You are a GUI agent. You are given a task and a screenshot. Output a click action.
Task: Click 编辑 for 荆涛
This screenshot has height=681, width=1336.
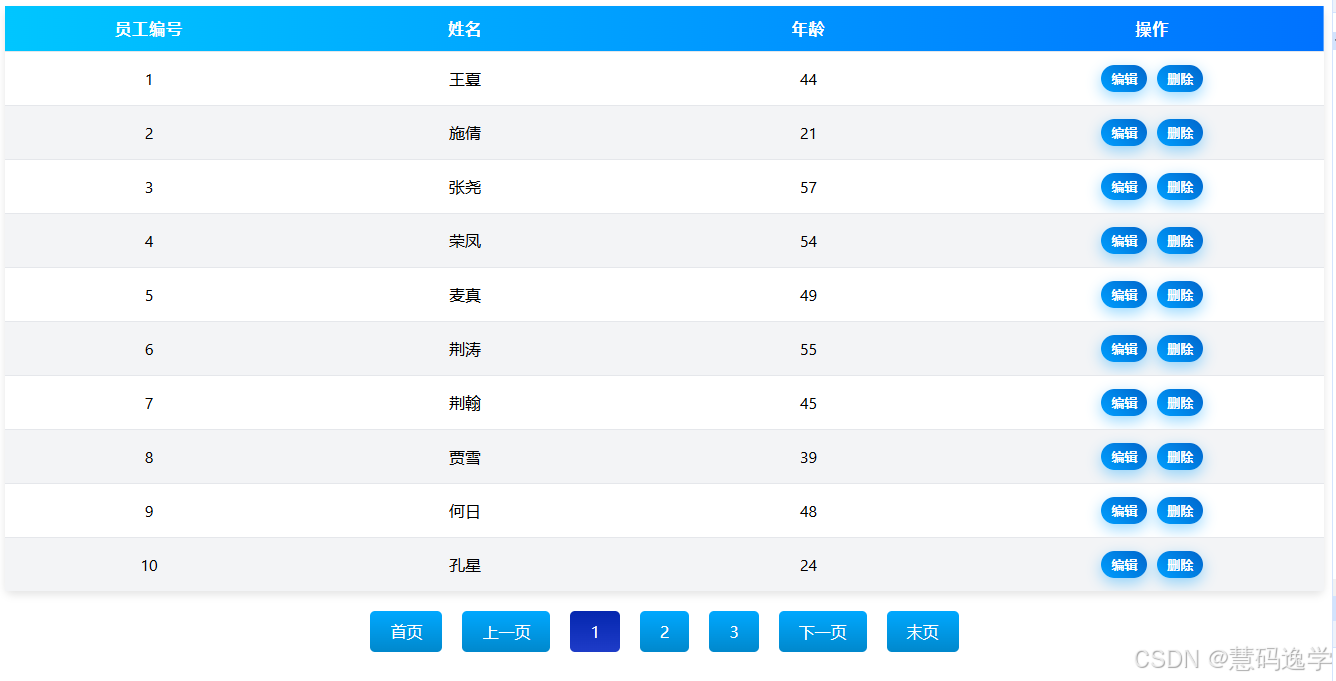click(1124, 349)
